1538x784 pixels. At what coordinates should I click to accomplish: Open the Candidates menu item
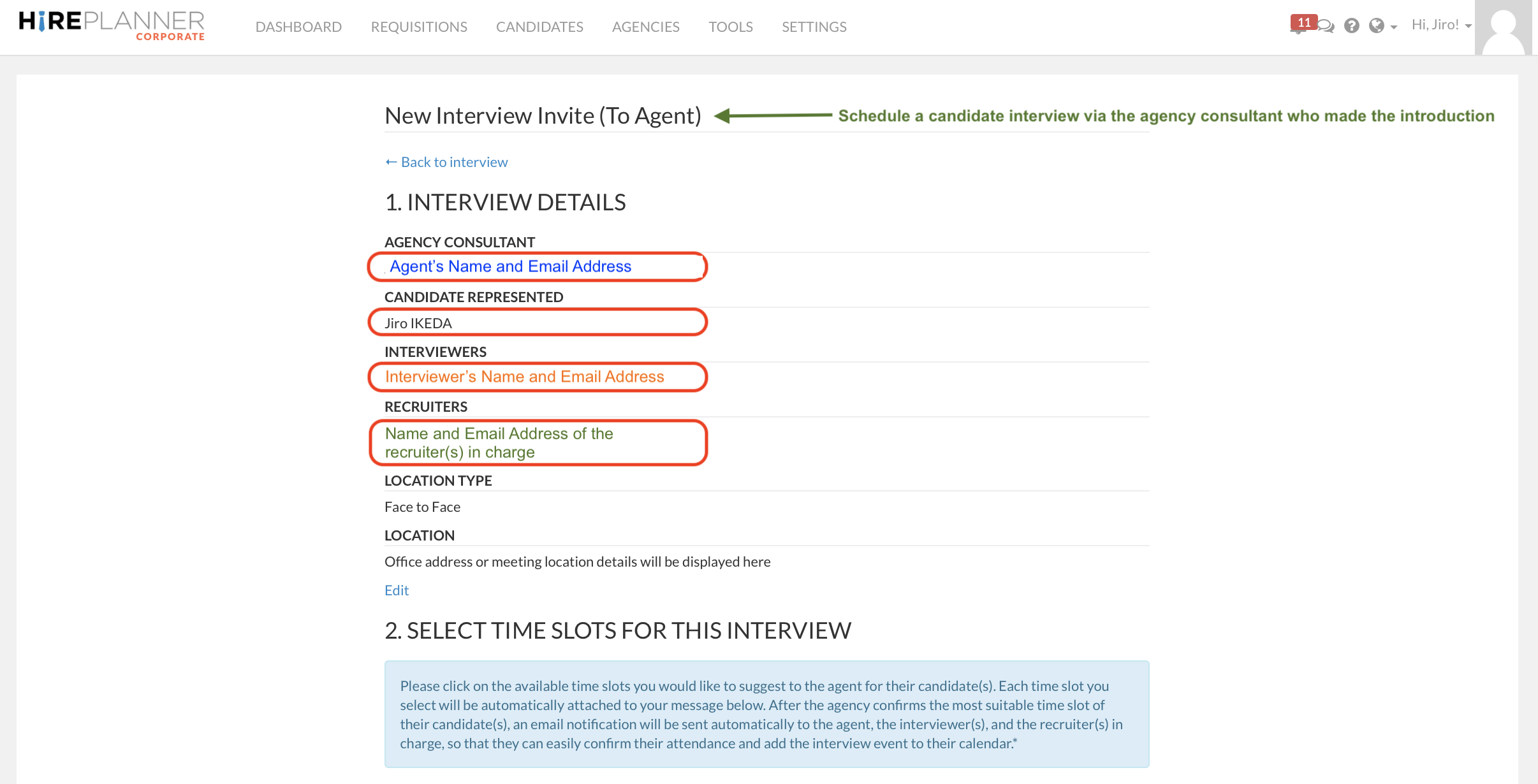(539, 27)
